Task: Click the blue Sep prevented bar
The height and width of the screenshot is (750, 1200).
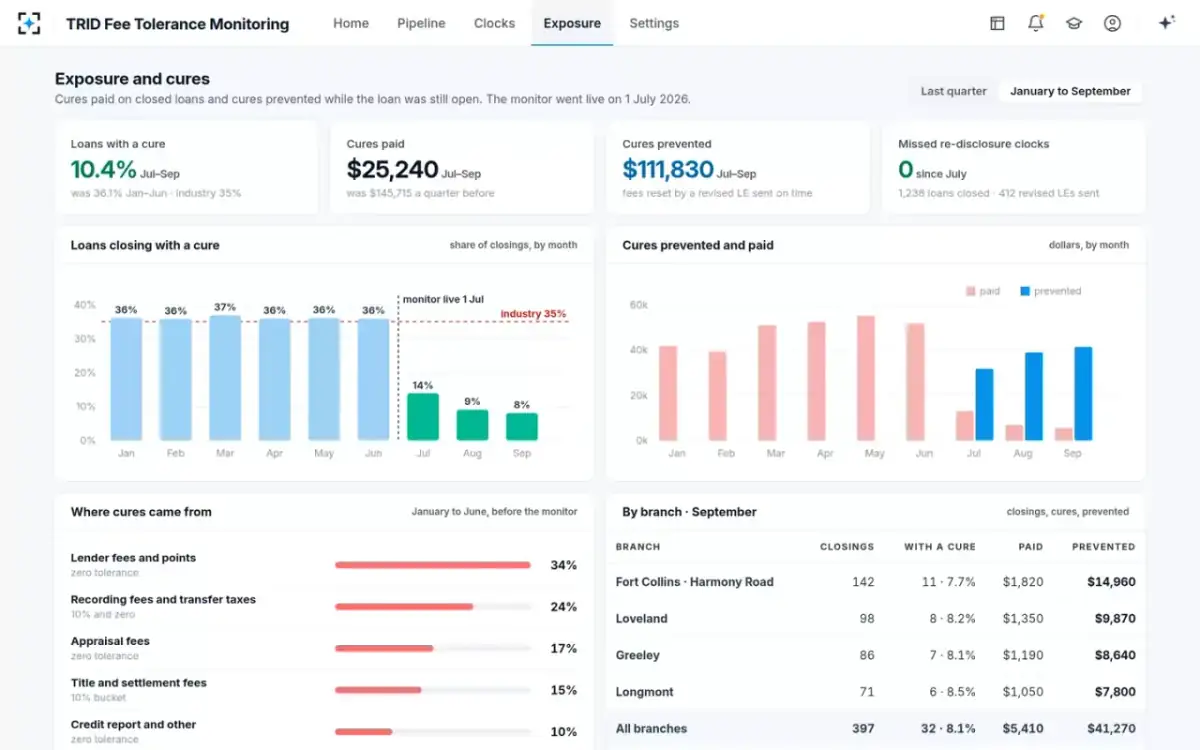Action: tap(1083, 394)
